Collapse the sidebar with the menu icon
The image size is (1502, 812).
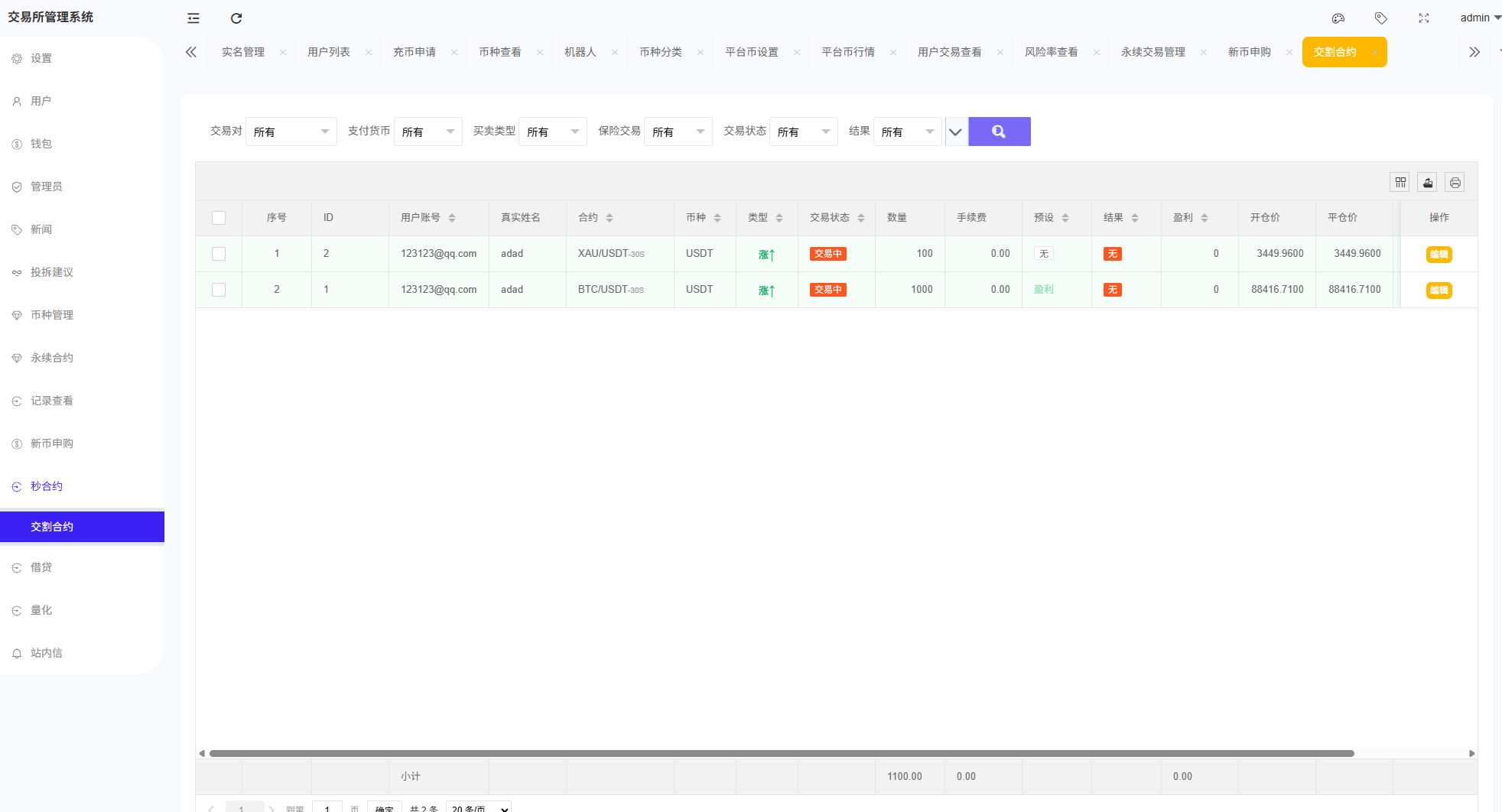pyautogui.click(x=193, y=18)
